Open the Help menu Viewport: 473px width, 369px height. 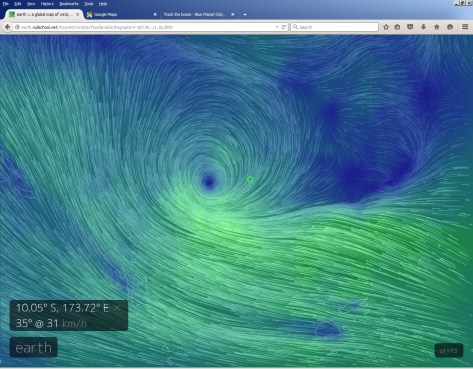(x=103, y=4)
